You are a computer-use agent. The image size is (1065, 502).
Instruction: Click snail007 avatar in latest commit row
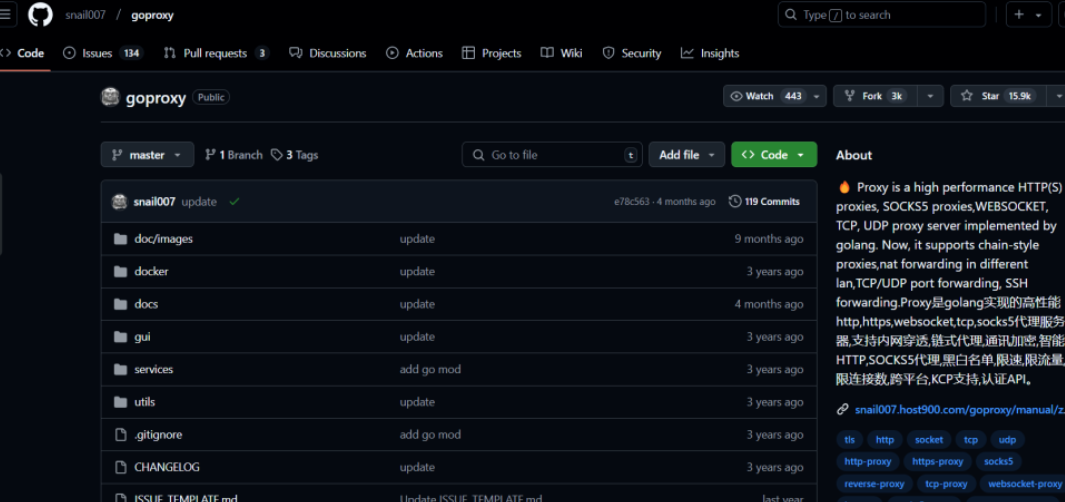120,202
